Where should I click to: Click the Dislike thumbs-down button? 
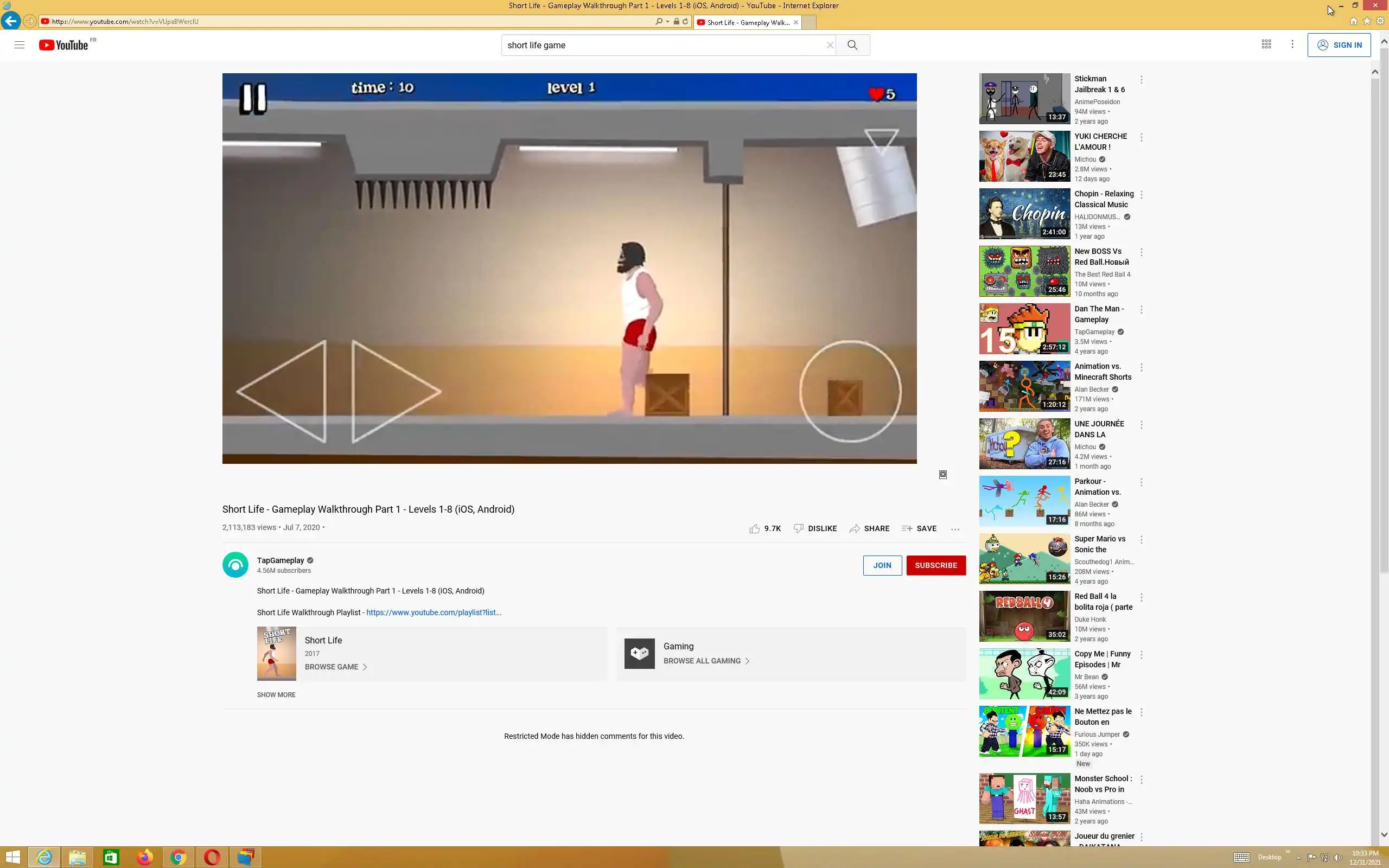815,529
